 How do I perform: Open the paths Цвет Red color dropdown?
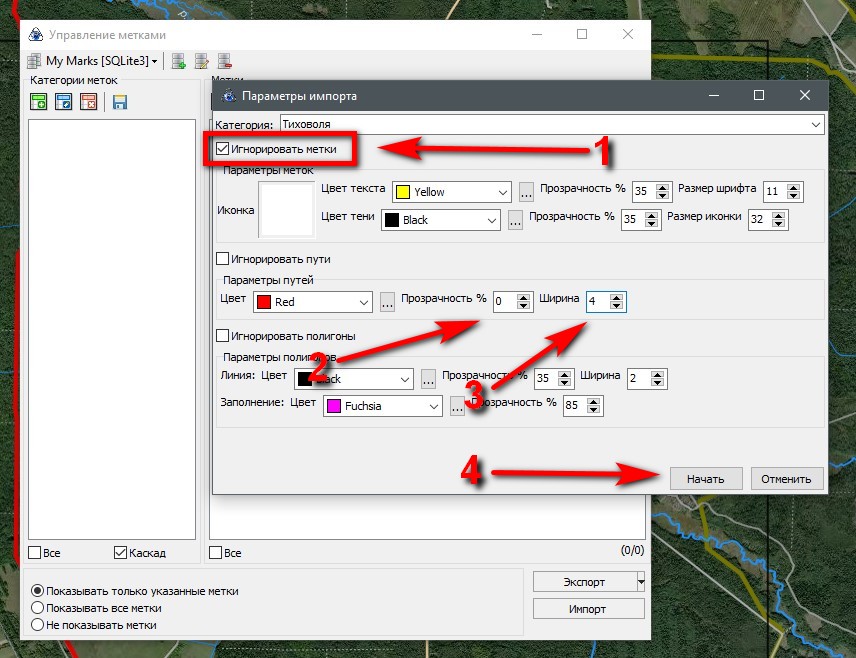(313, 302)
